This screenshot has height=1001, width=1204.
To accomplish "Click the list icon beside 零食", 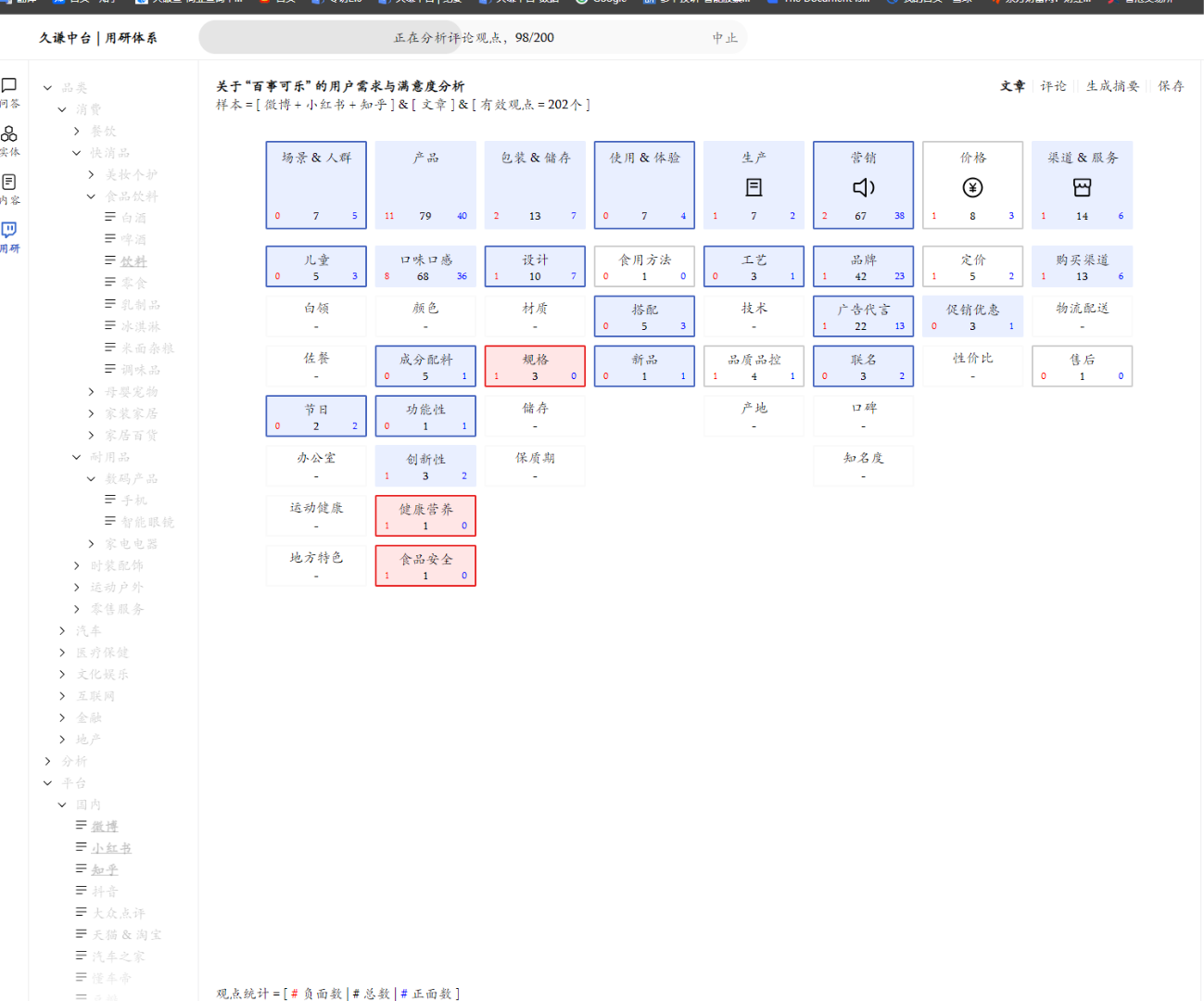I will click(x=110, y=282).
